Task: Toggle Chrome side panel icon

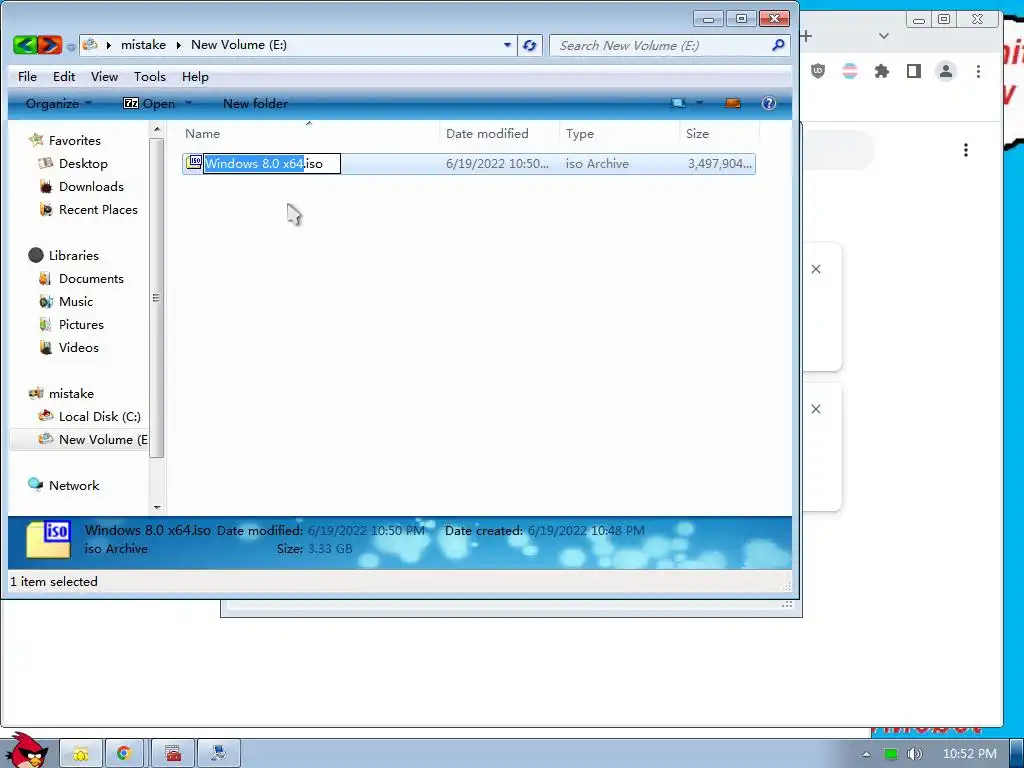Action: click(x=914, y=71)
